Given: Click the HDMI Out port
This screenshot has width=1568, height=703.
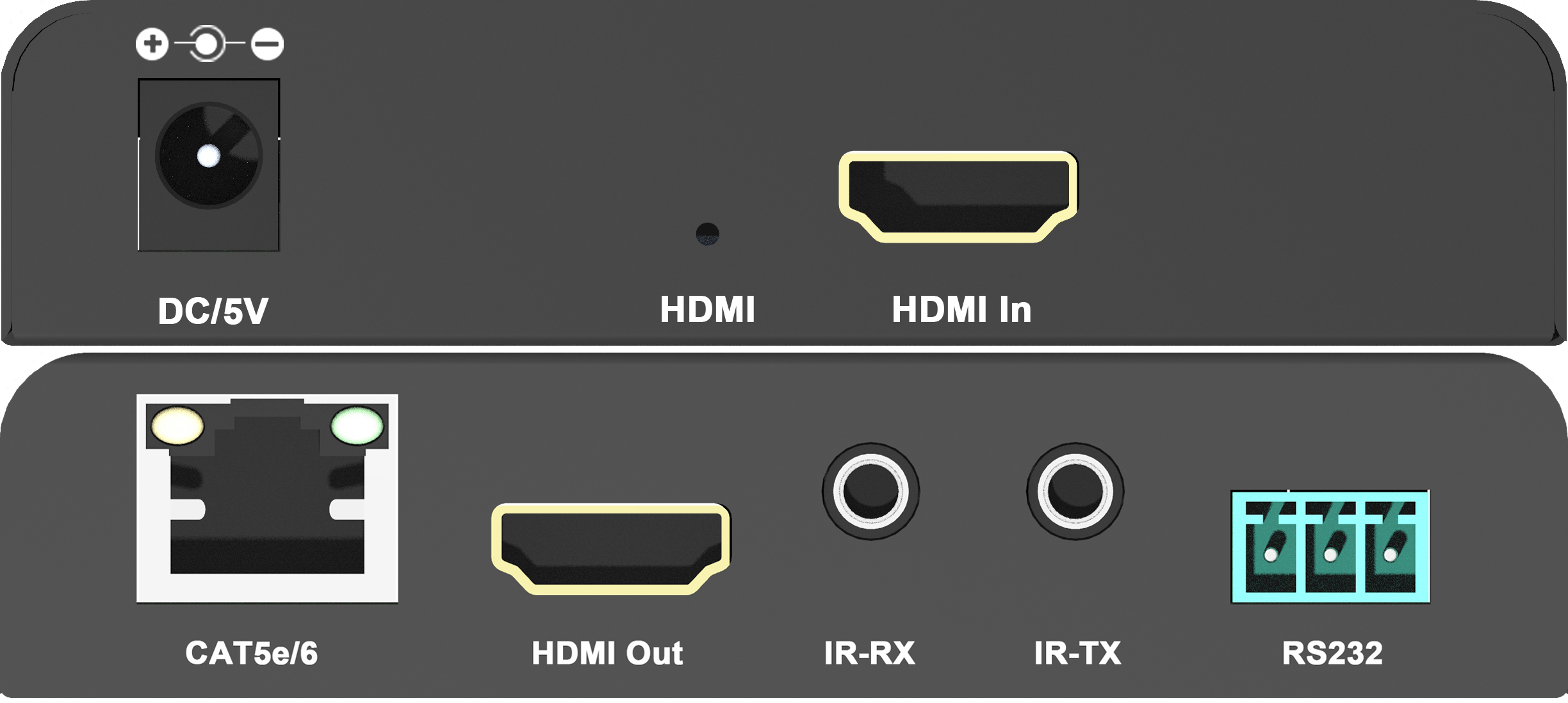Looking at the screenshot, I should 611,549.
